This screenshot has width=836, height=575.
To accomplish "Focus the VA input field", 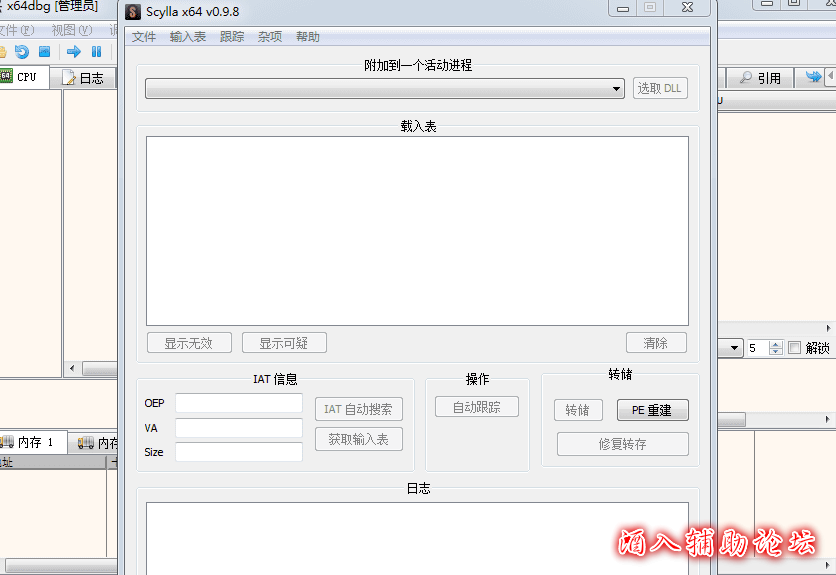I will 239,428.
